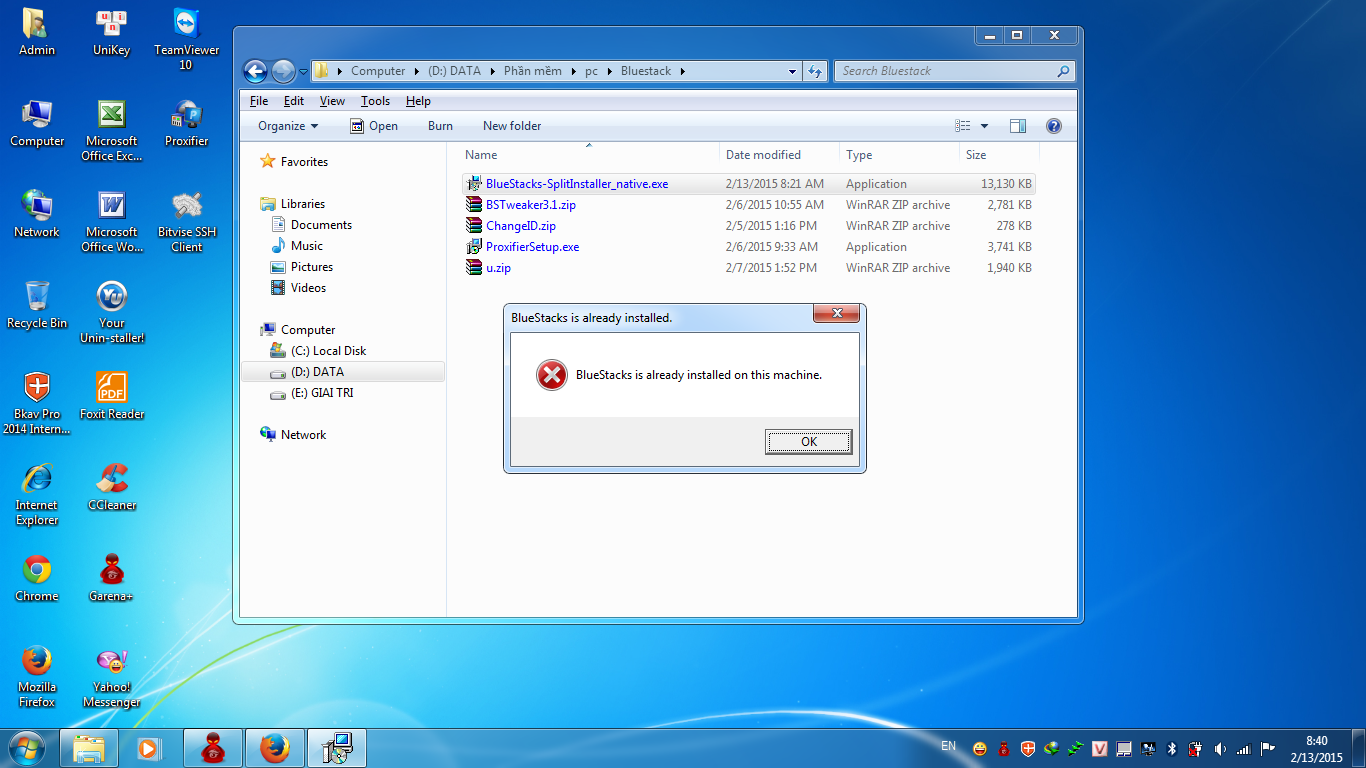Select Garena+ desktop icon

pos(111,578)
